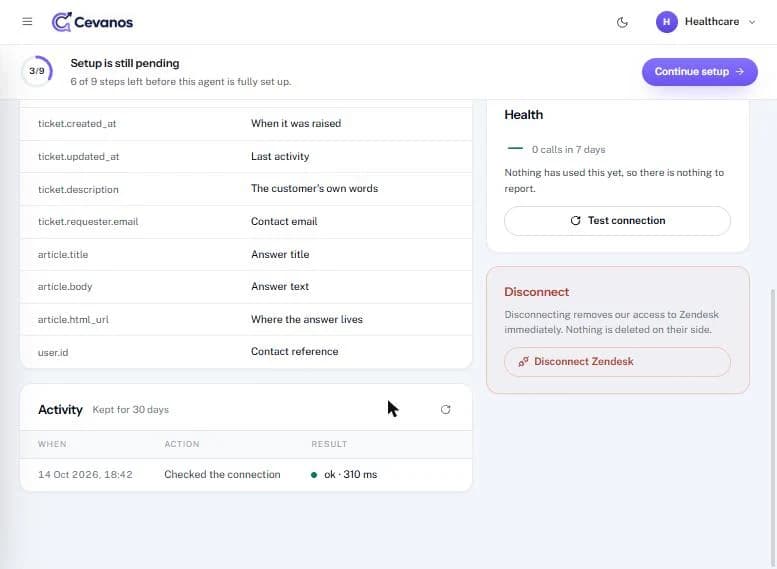Select ticket.description field
This screenshot has height=569, width=777.
click(x=78, y=189)
